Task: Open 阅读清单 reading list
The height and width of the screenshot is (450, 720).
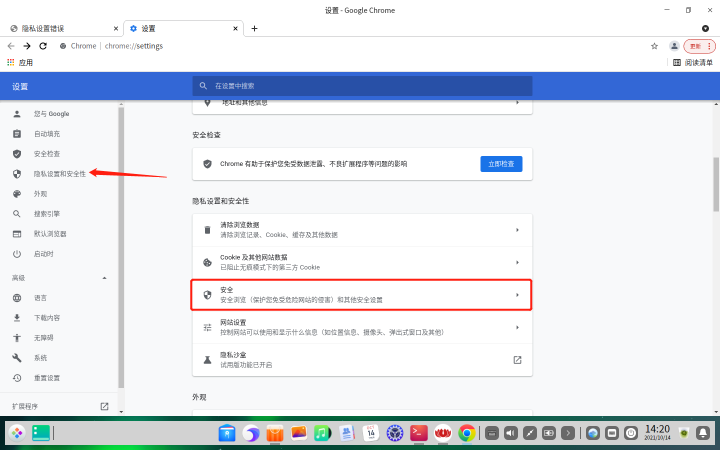Action: (x=693, y=62)
